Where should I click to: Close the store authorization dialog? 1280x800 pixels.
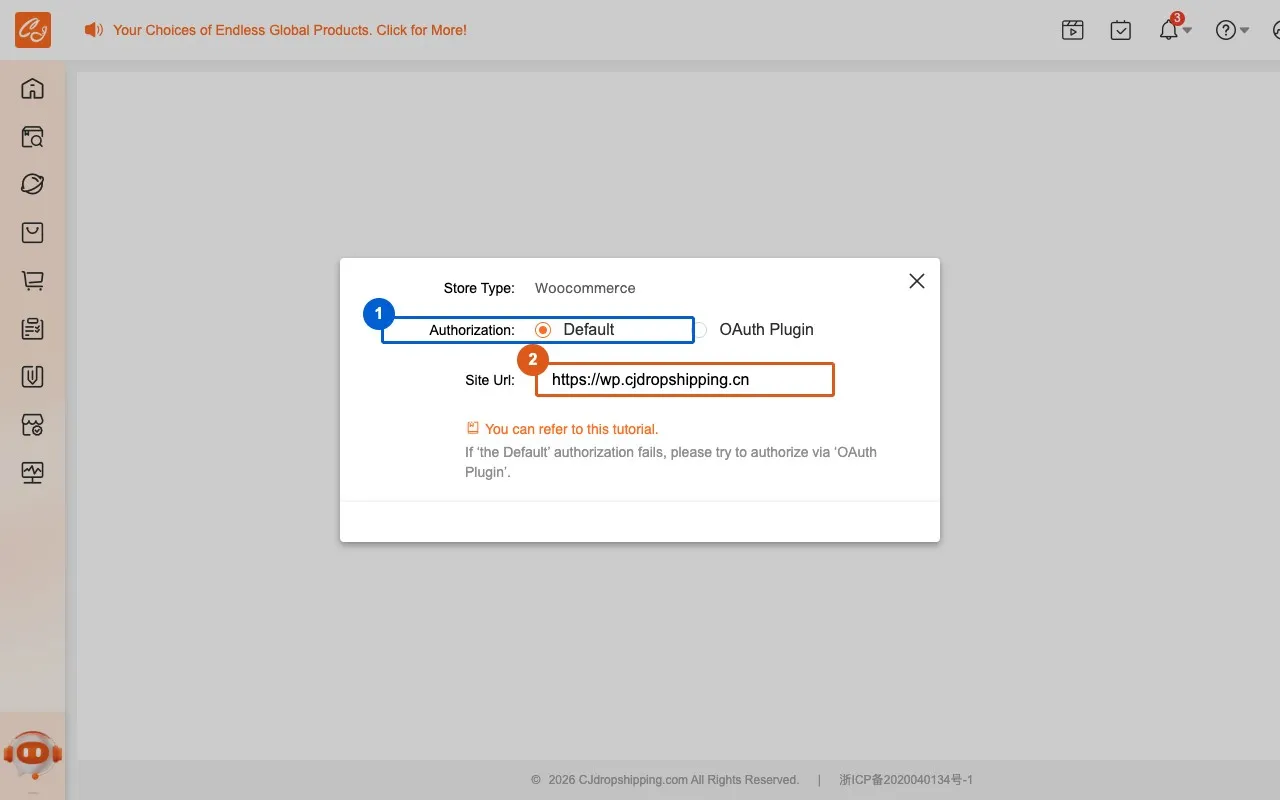click(917, 281)
